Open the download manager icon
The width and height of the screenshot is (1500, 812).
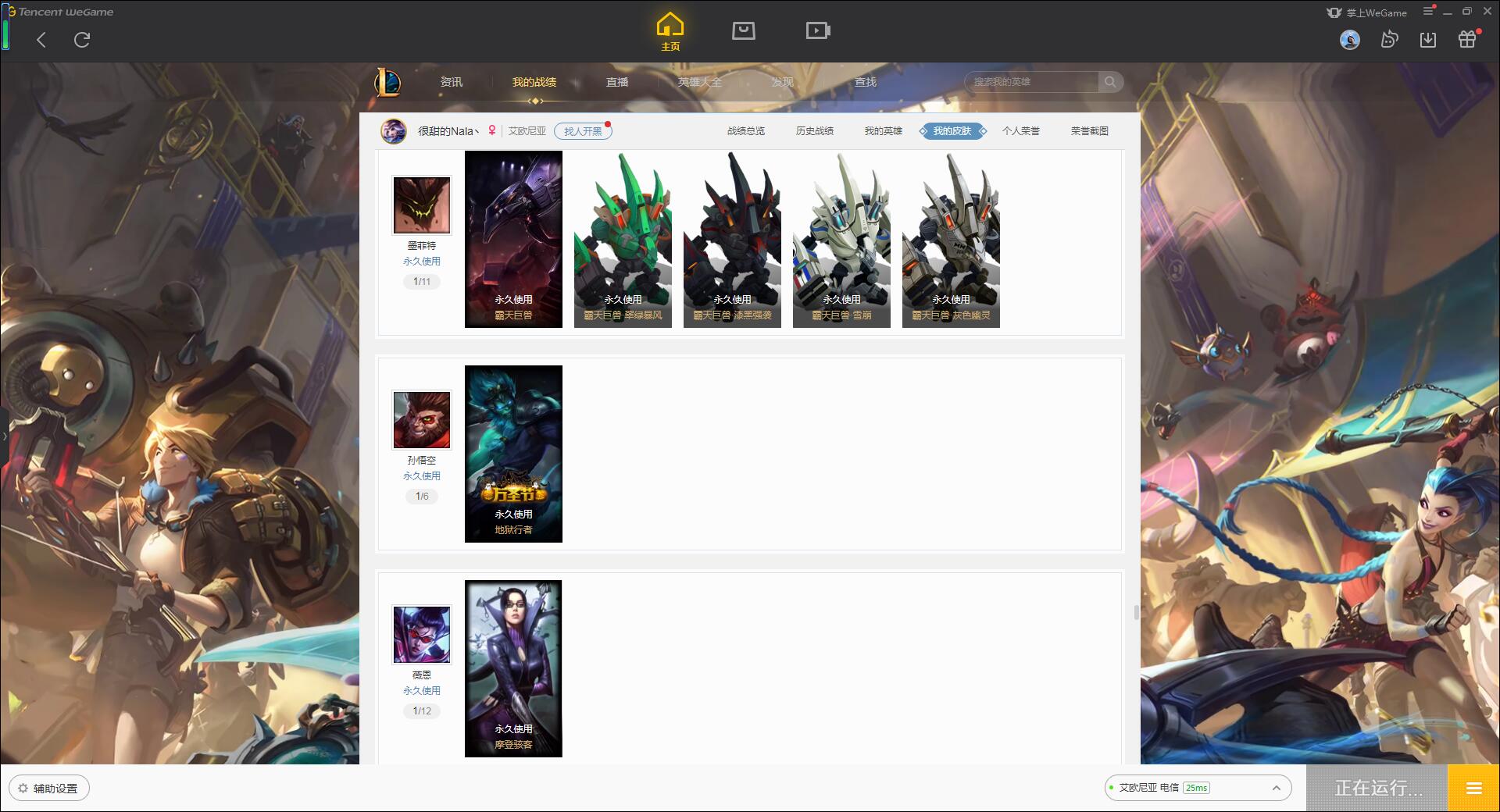[1428, 40]
